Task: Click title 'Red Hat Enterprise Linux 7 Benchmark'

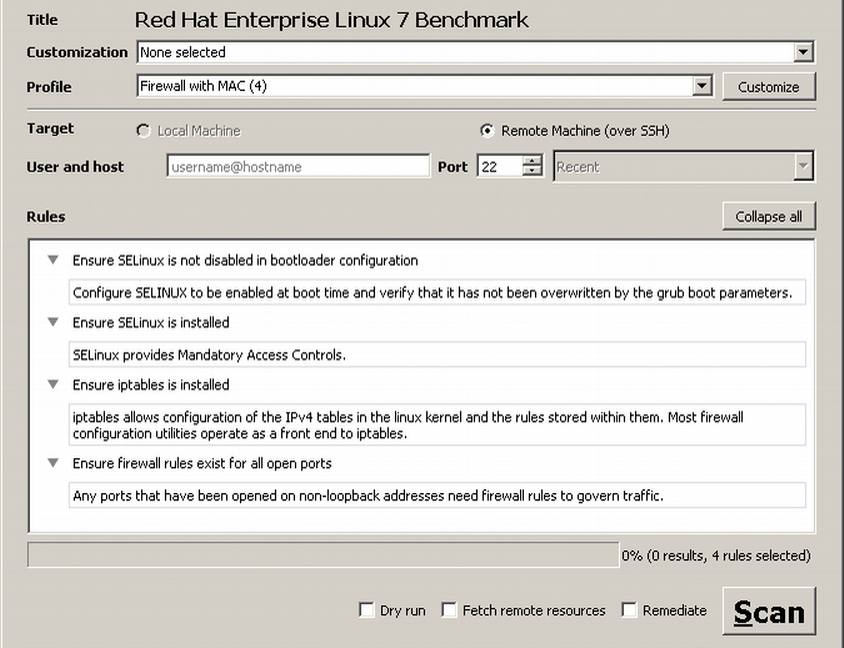Action: pyautogui.click(x=332, y=20)
